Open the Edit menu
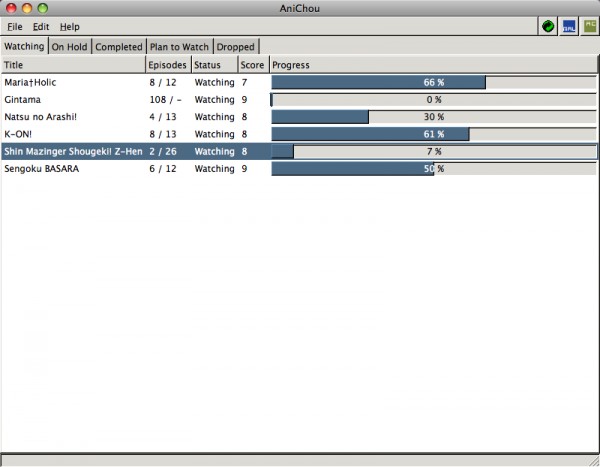The height and width of the screenshot is (467, 600). 41,27
